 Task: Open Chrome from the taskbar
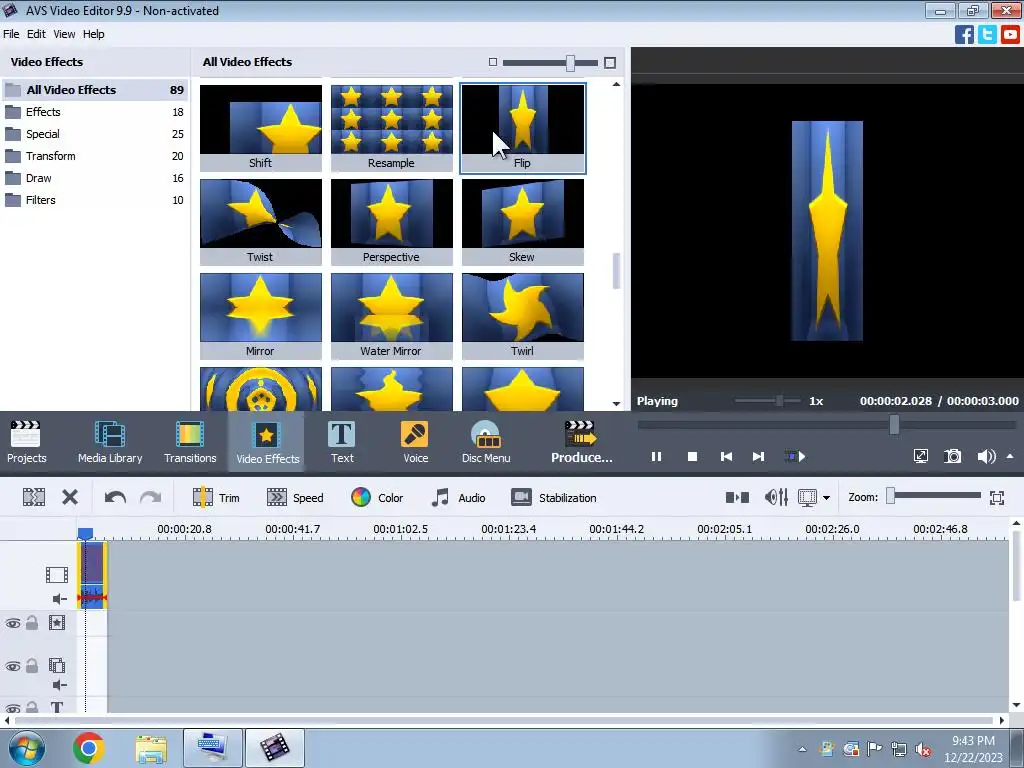click(x=88, y=748)
